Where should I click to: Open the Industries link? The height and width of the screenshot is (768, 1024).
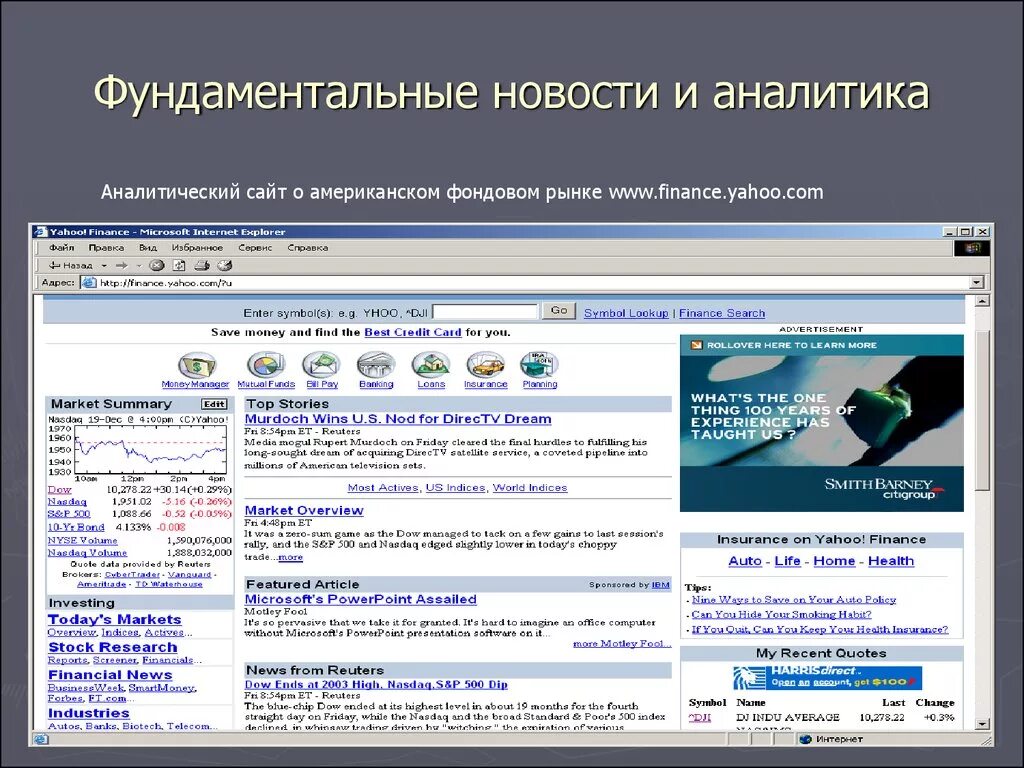coord(88,714)
